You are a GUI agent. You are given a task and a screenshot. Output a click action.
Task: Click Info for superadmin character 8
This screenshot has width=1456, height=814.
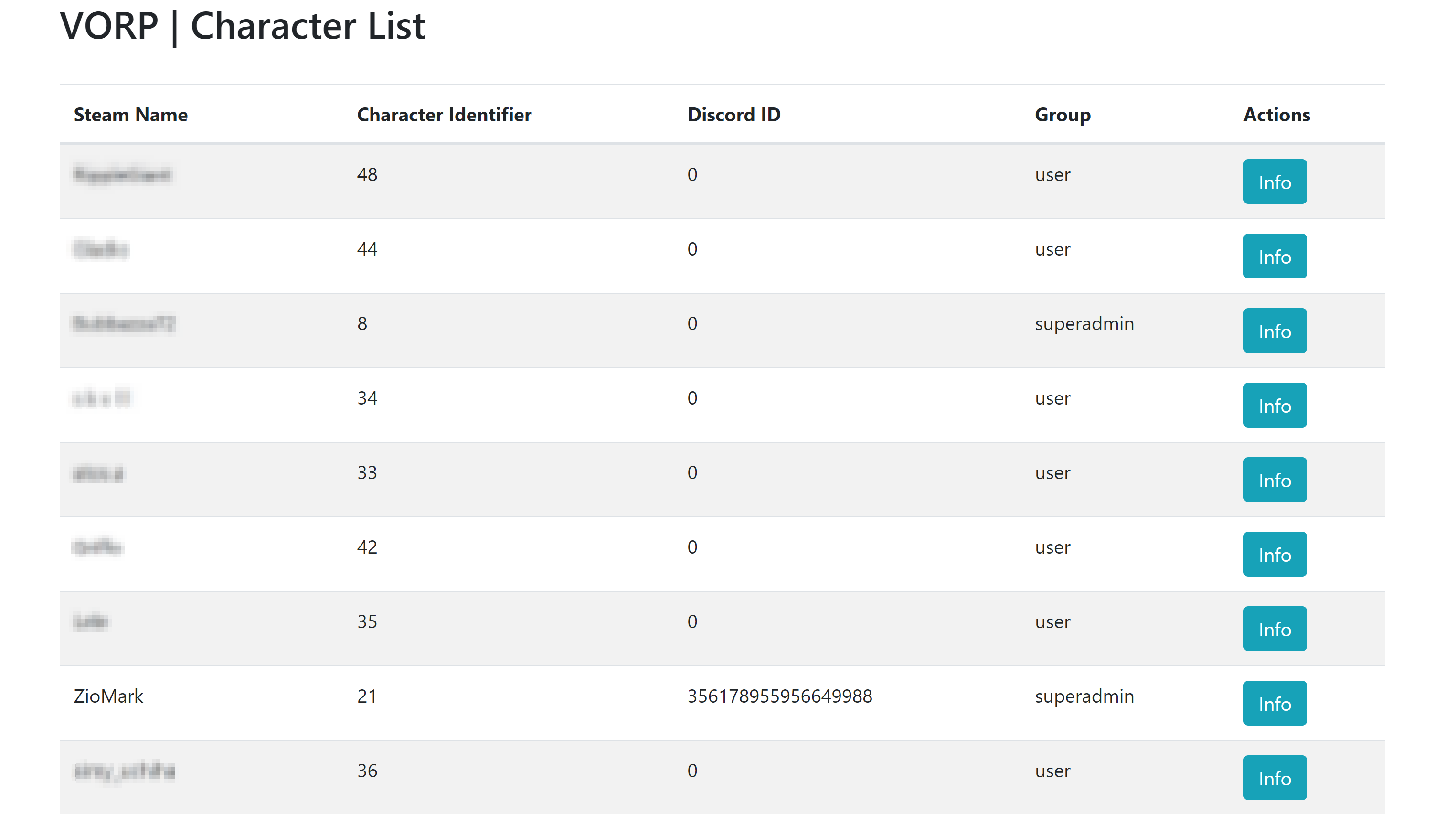(x=1274, y=331)
